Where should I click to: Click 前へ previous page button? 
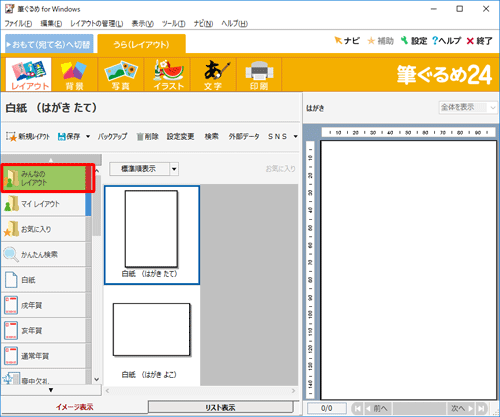377,408
